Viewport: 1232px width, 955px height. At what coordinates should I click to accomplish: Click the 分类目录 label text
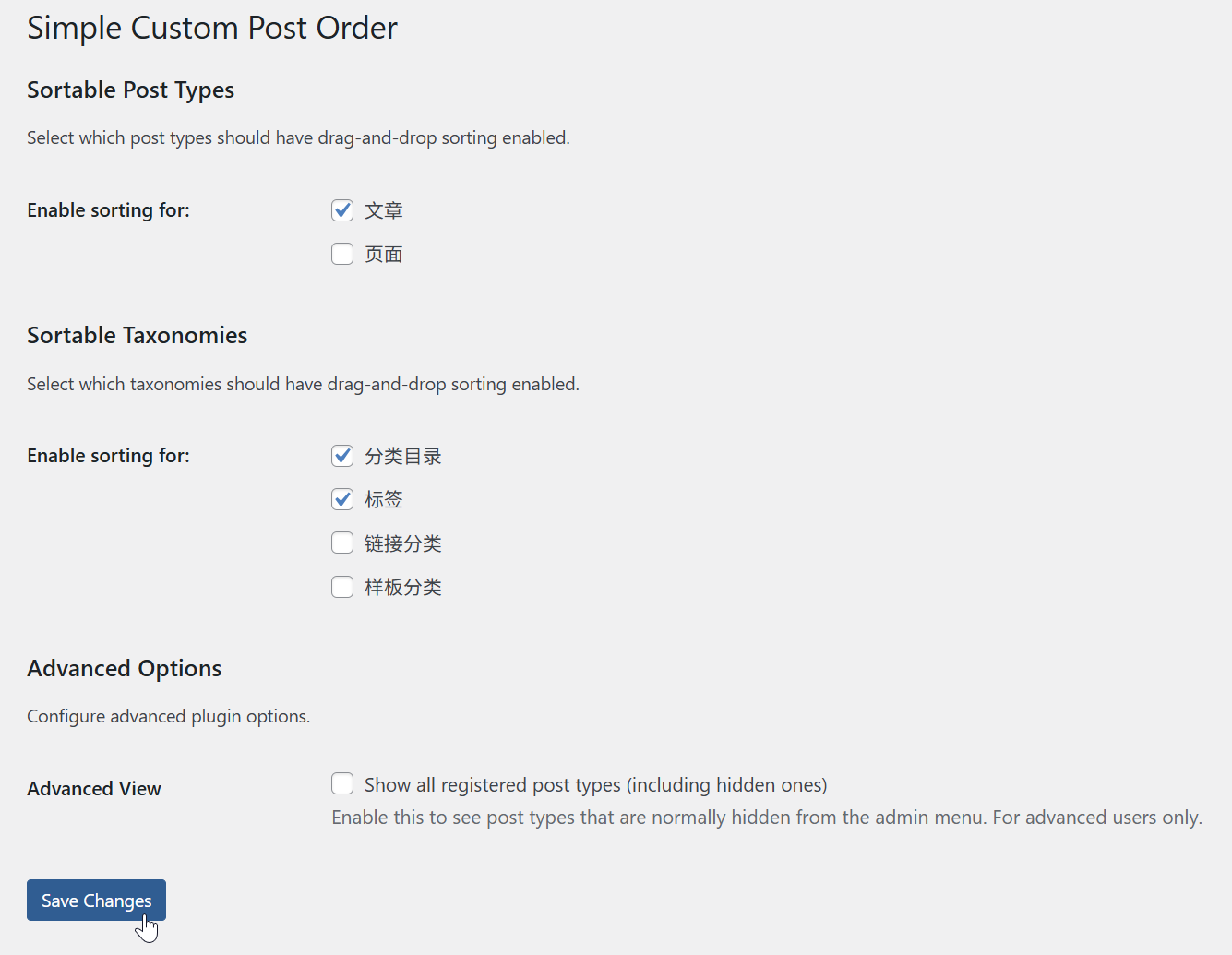coord(403,456)
